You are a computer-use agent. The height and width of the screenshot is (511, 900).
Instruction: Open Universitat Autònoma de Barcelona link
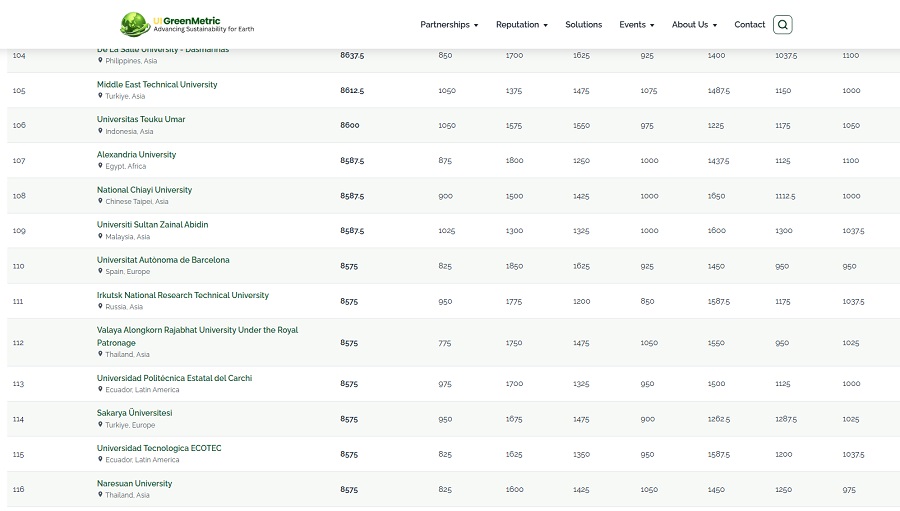(x=163, y=260)
